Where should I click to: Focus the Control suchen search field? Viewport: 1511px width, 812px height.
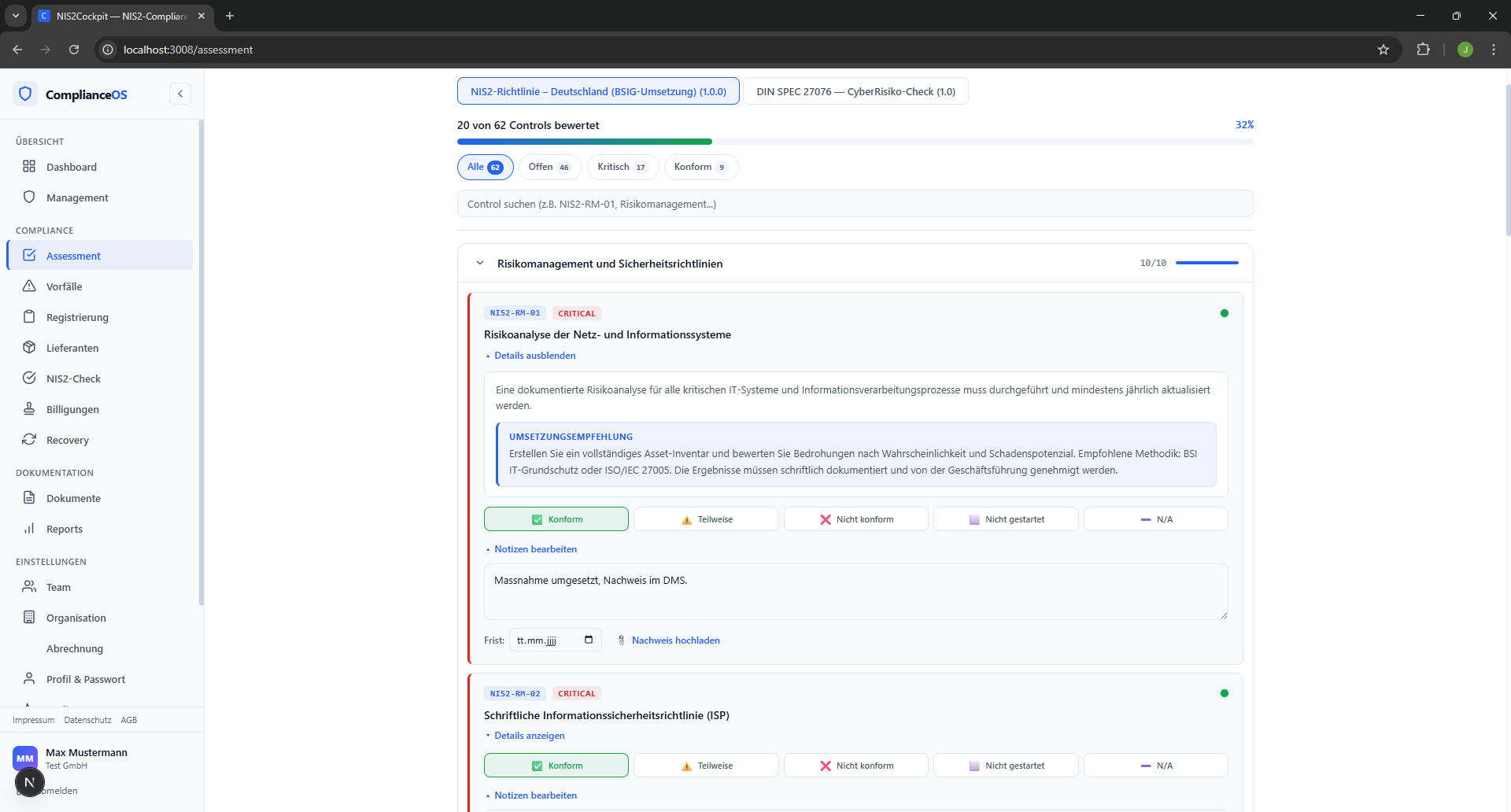[x=855, y=204]
